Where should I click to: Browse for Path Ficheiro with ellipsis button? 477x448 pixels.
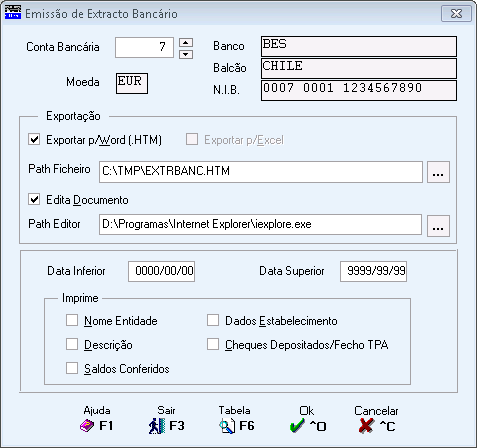click(438, 172)
